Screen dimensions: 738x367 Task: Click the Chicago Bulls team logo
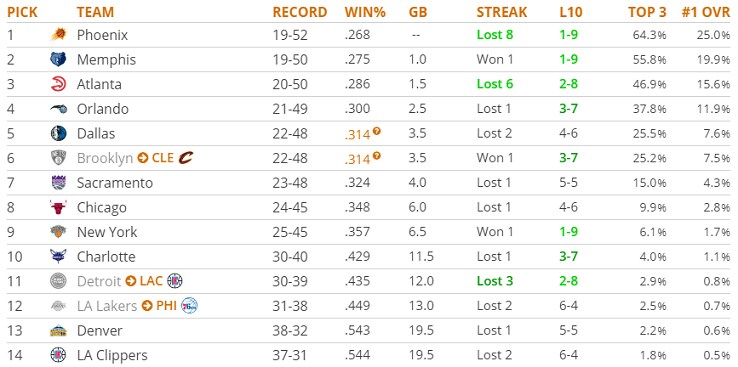[58, 207]
